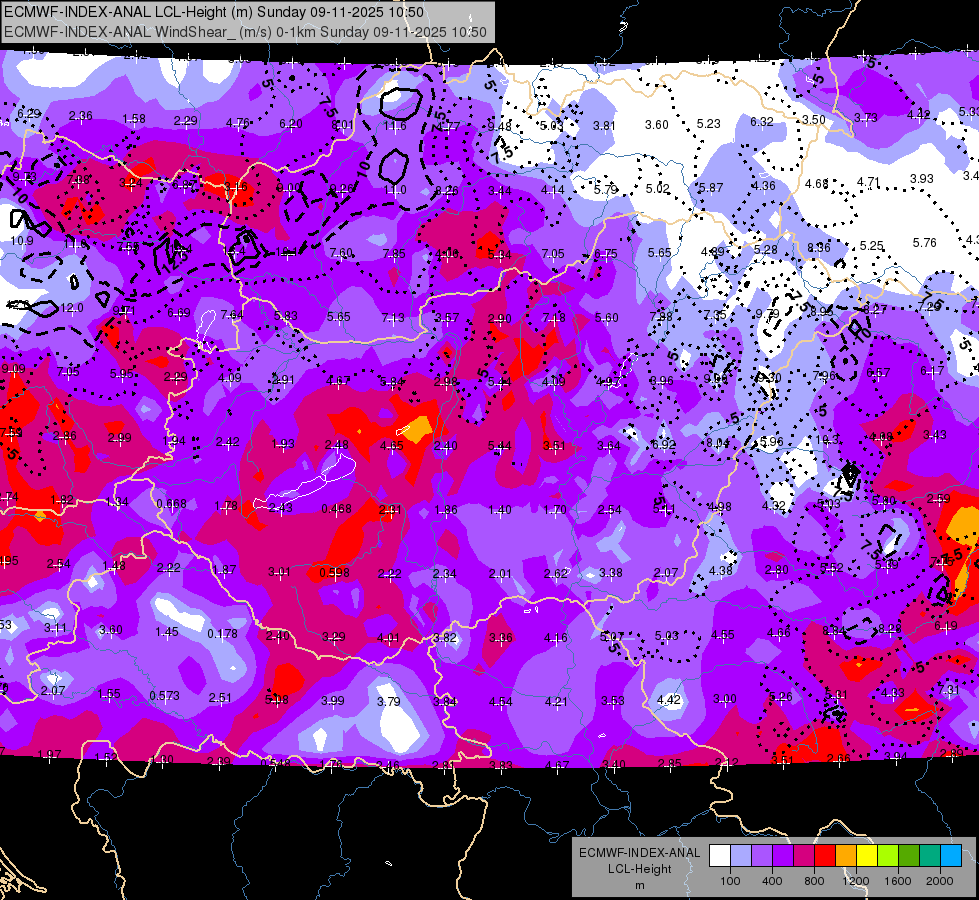Viewport: 979px width, 900px height.
Task: Click the wind shear value 4.42
Action: [669, 700]
